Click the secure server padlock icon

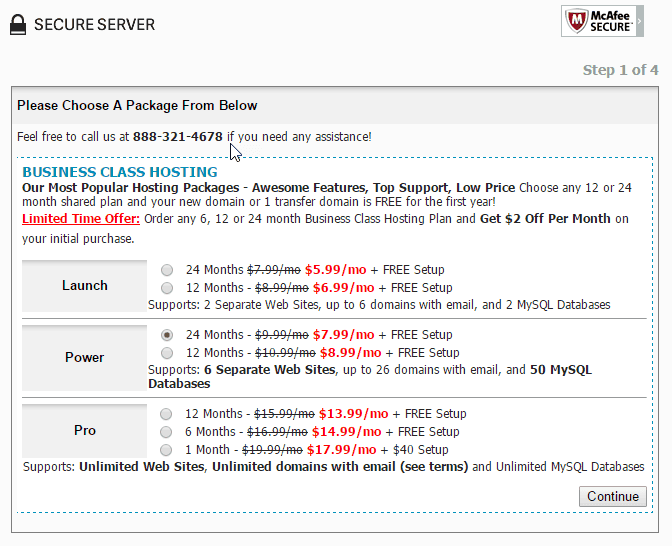[18, 24]
